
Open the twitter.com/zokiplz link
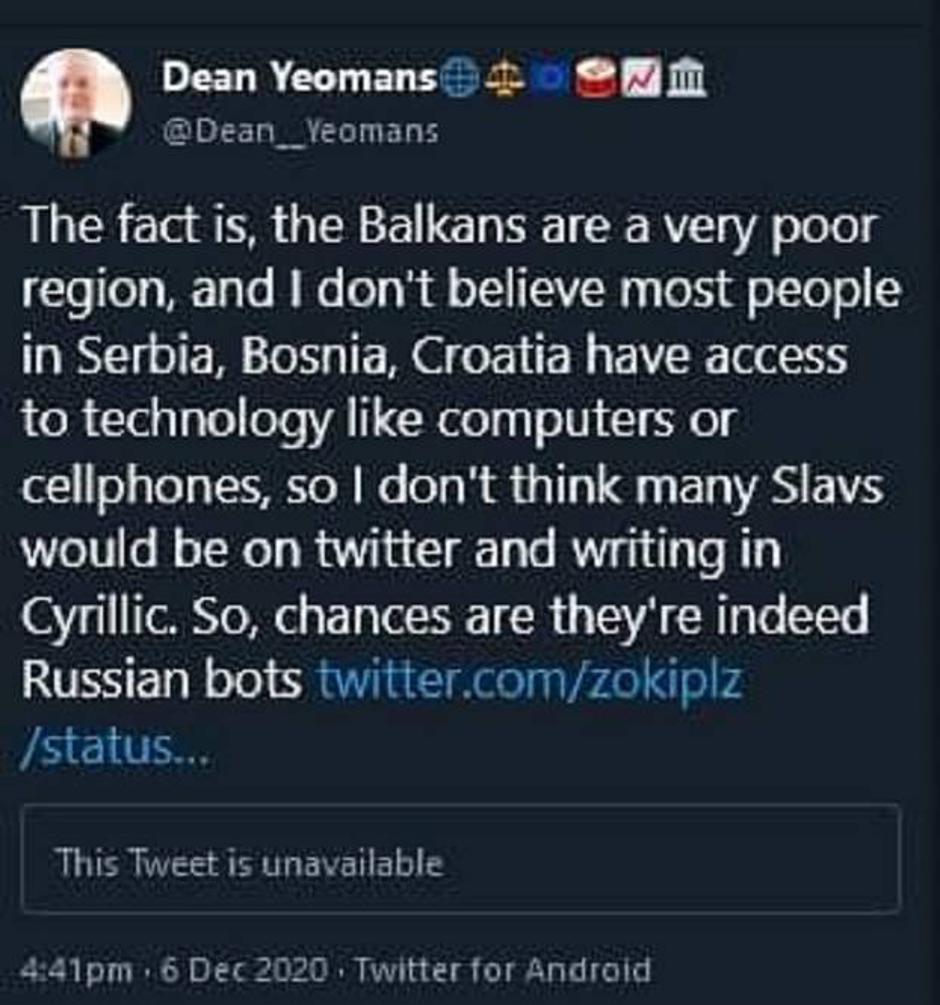[x=530, y=682]
